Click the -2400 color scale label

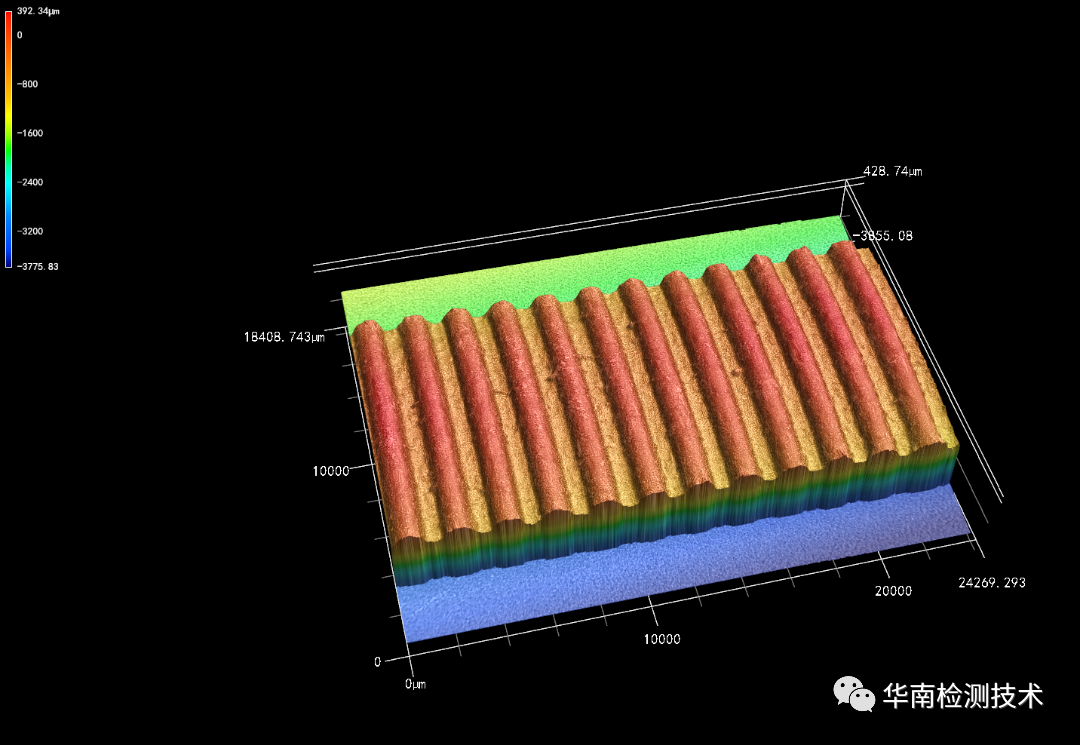[30, 182]
